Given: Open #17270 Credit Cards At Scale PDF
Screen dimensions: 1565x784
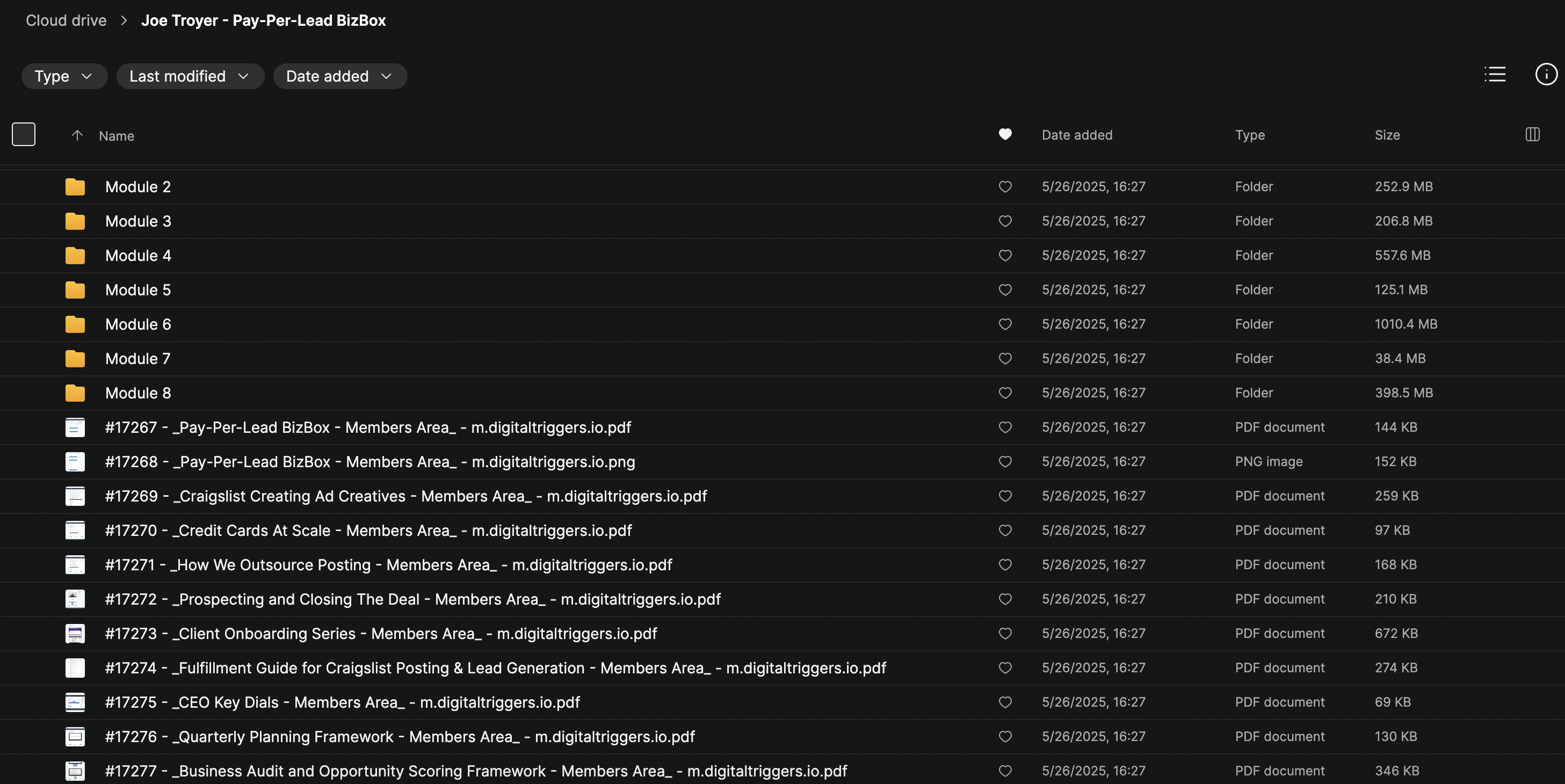Looking at the screenshot, I should (368, 530).
